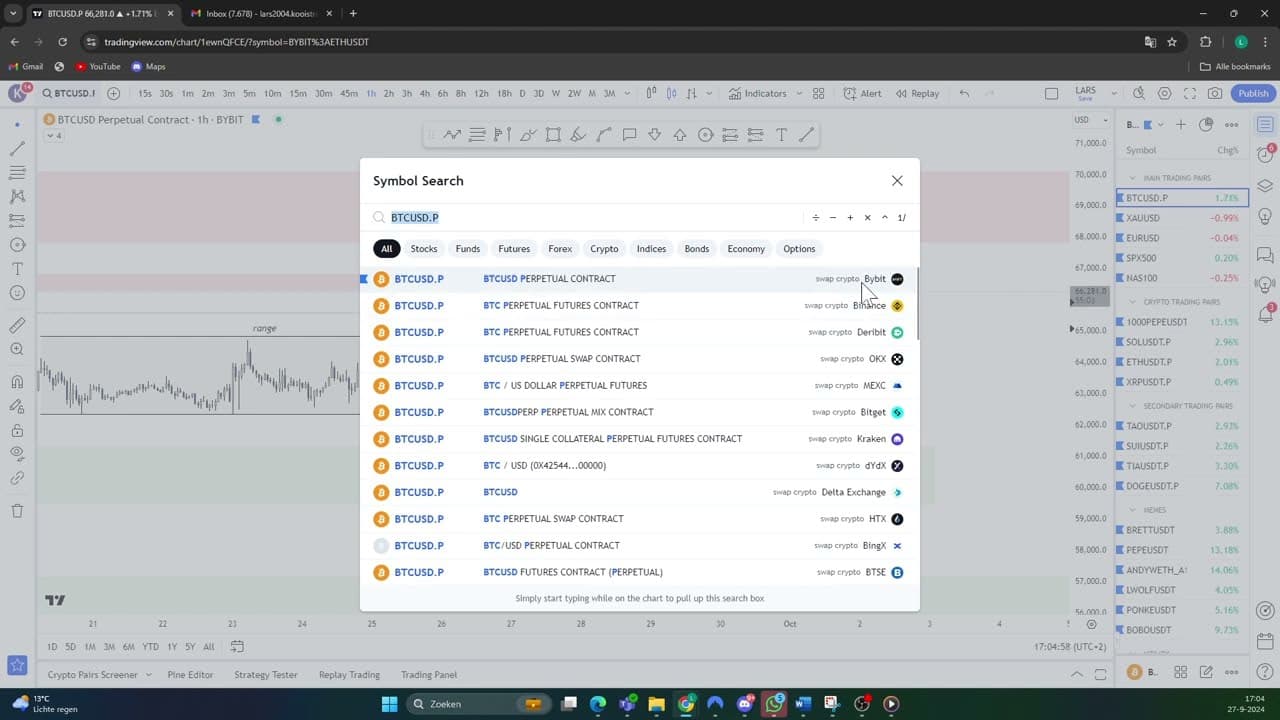Image resolution: width=1280 pixels, height=720 pixels.
Task: Undo the last chart action
Action: click(964, 93)
